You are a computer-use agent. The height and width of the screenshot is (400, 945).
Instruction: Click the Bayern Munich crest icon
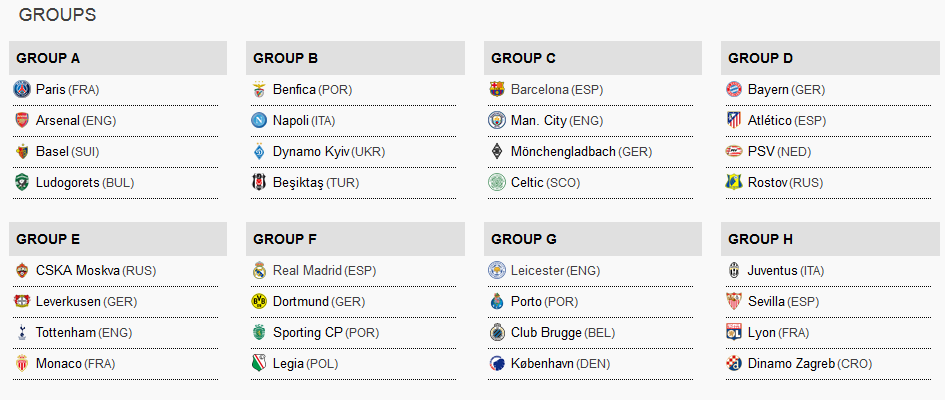coord(734,90)
